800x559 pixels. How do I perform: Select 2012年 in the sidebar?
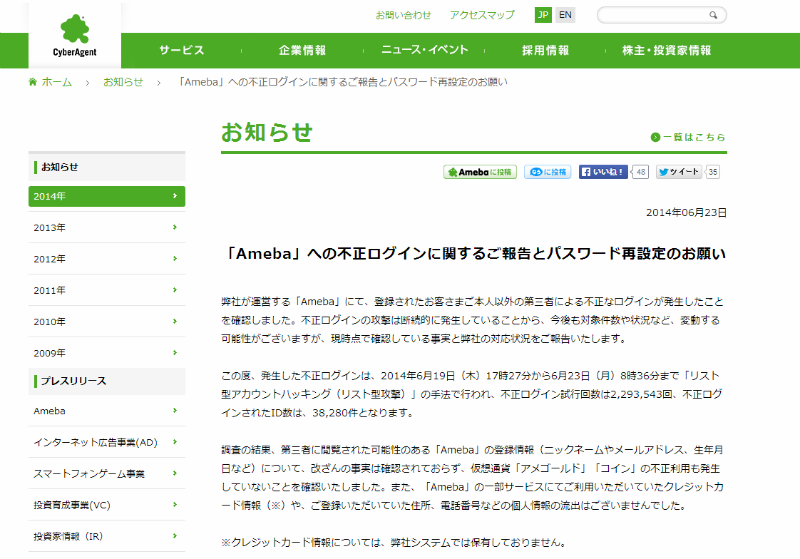[107, 259]
